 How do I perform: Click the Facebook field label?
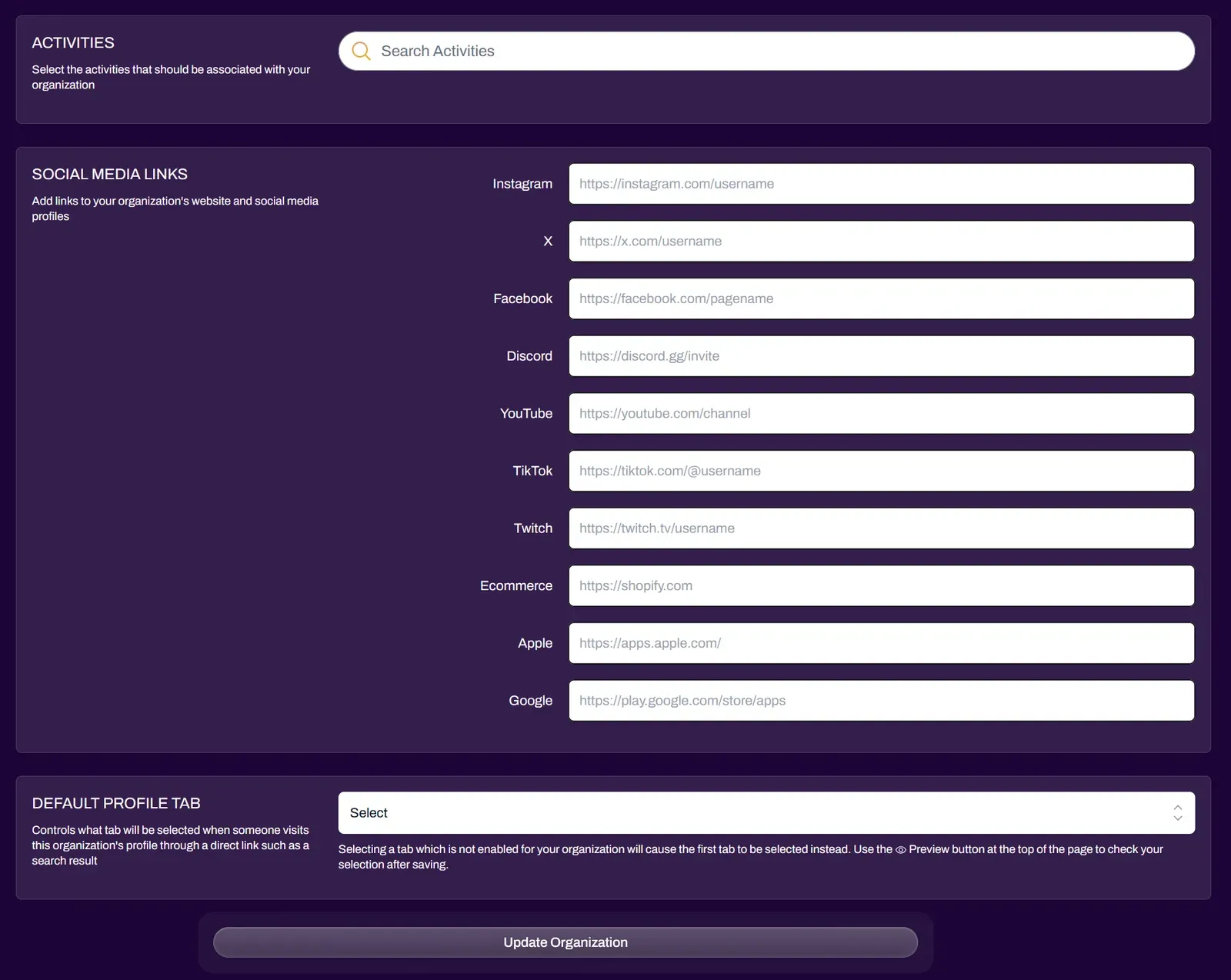point(522,298)
